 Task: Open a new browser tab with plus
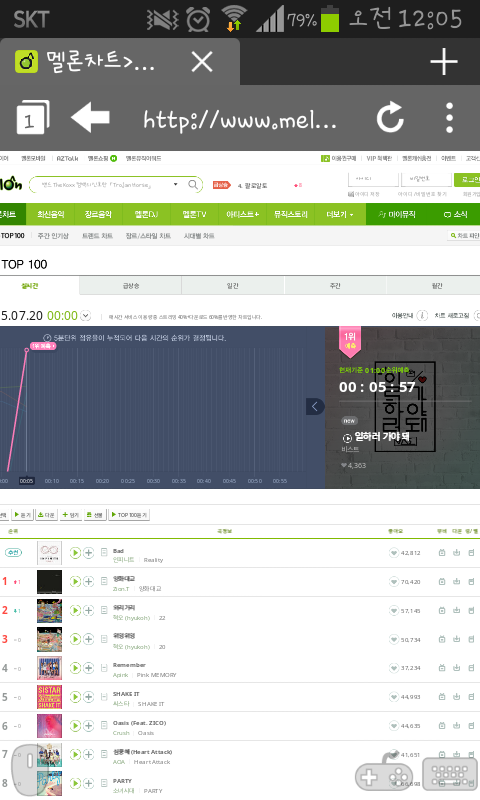click(444, 62)
